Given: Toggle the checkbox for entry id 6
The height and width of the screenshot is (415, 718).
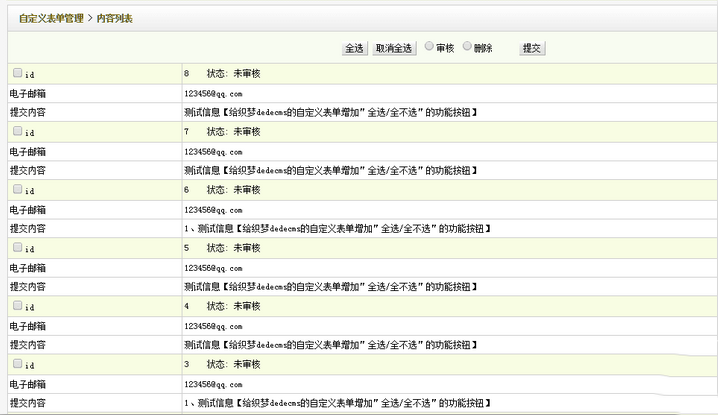Looking at the screenshot, I should 17,189.
